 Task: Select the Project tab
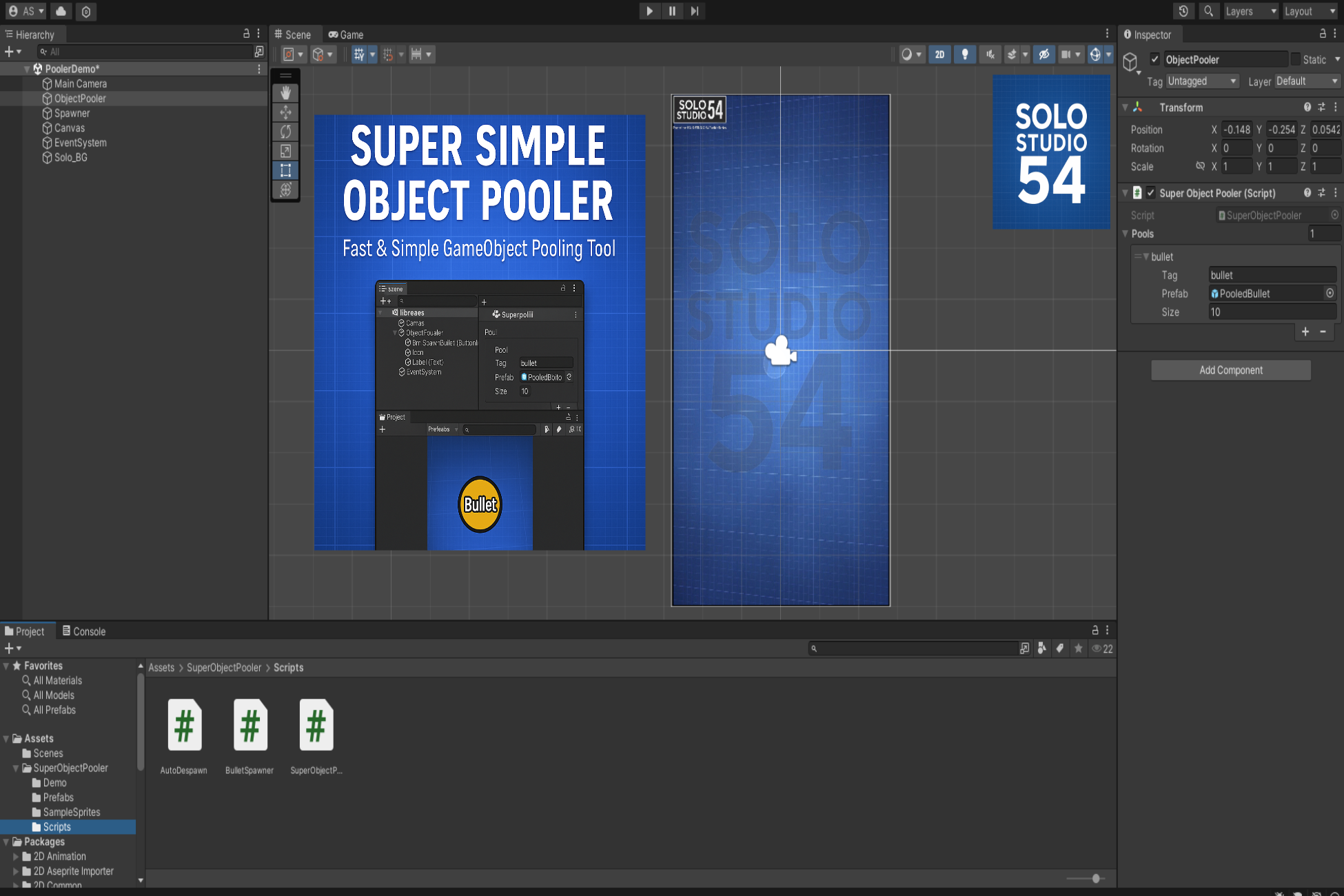(x=25, y=631)
